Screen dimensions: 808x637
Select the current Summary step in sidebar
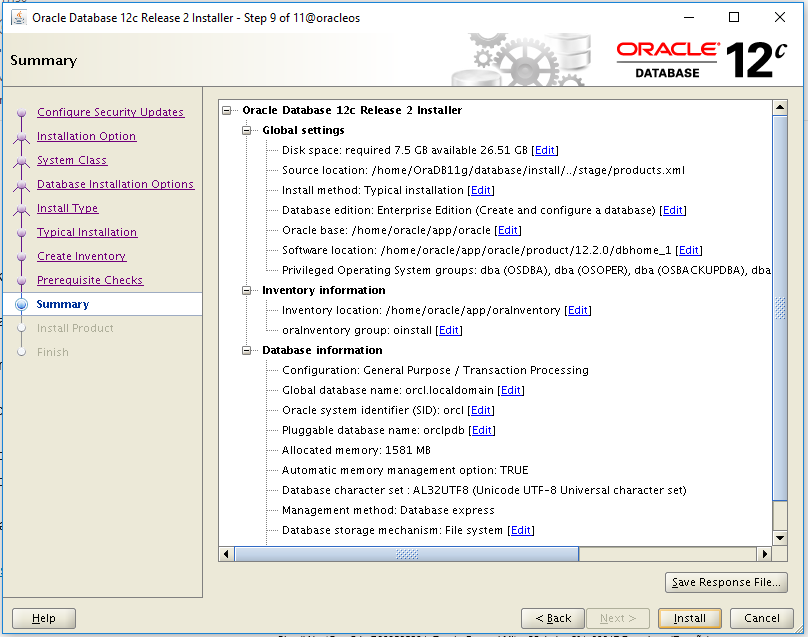tap(63, 304)
